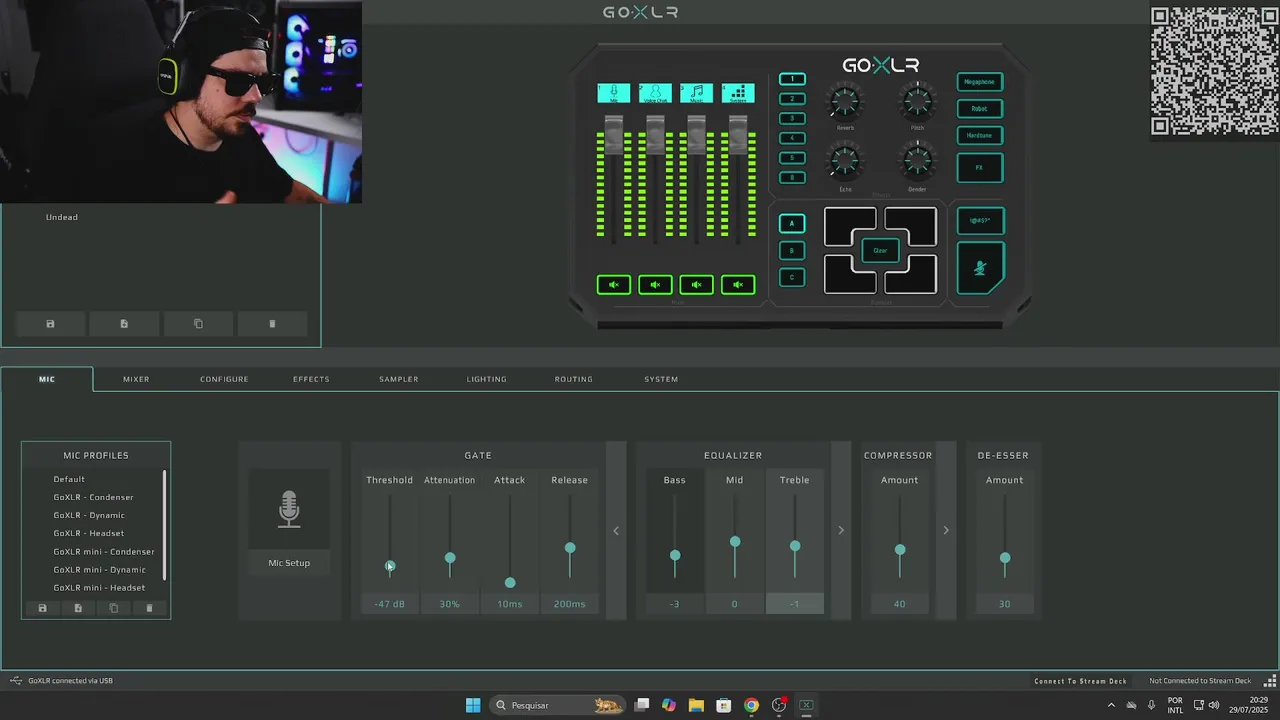Delete the mic profile with the trash icon
The width and height of the screenshot is (1280, 720).
[150, 608]
